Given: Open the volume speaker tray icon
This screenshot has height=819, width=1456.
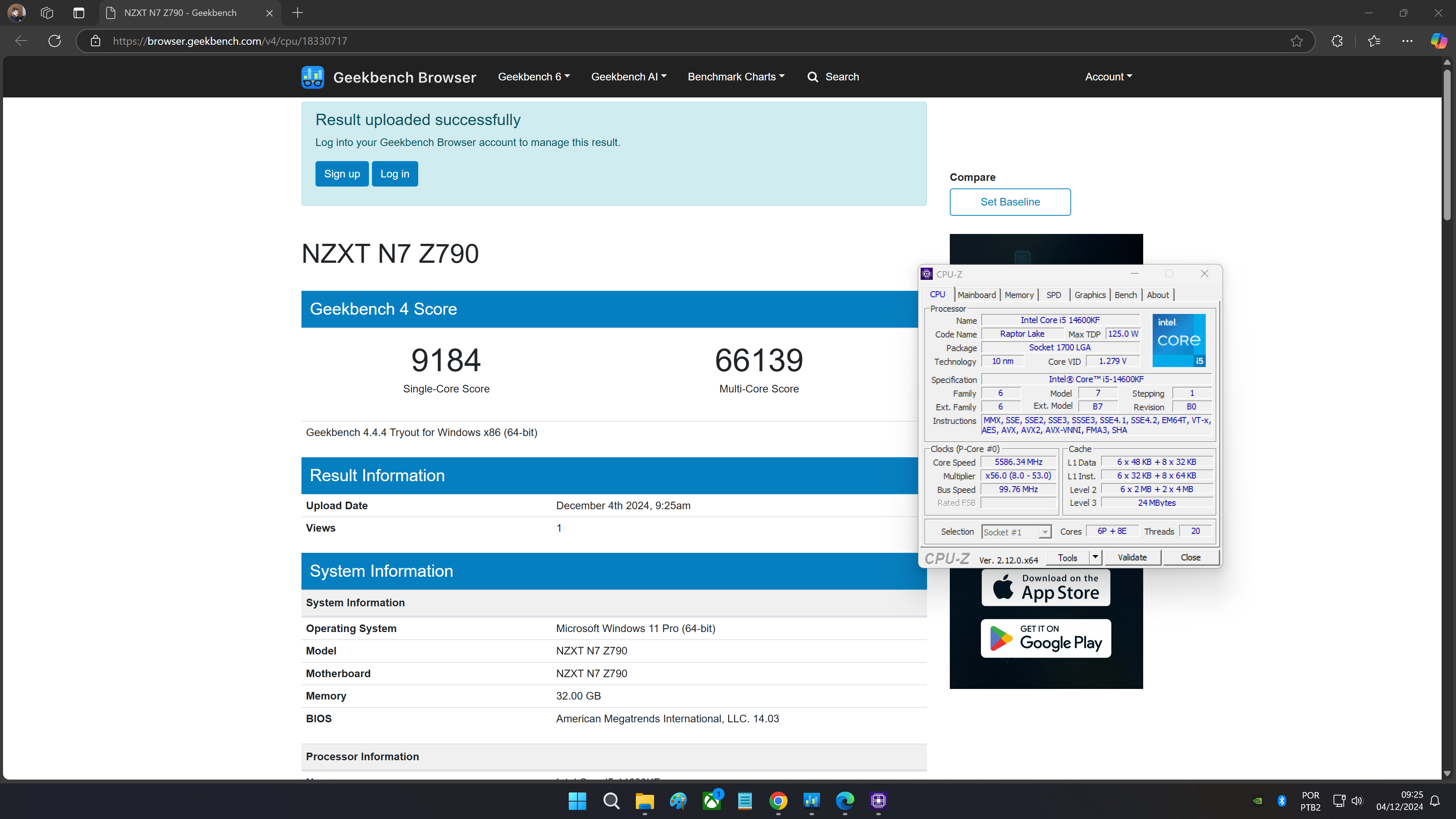Looking at the screenshot, I should 1357,800.
